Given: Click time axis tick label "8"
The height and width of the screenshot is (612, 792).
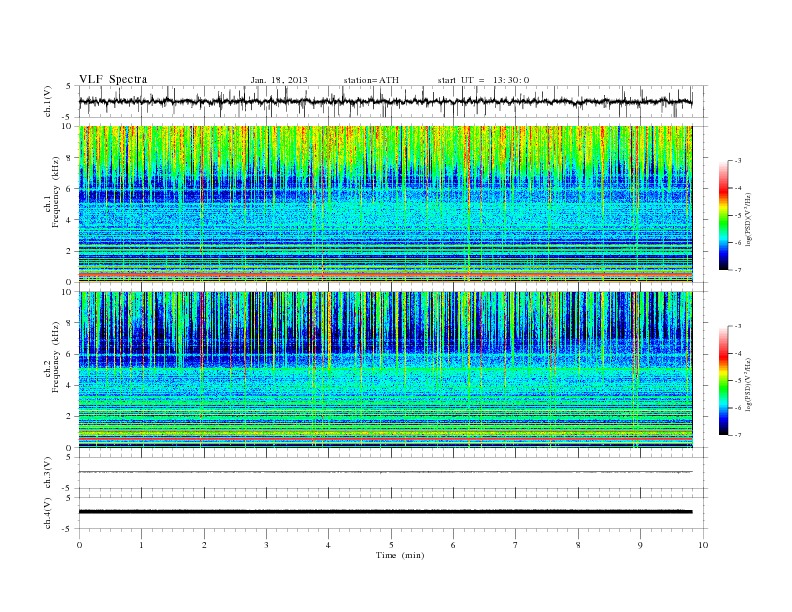Looking at the screenshot, I should click(x=578, y=545).
